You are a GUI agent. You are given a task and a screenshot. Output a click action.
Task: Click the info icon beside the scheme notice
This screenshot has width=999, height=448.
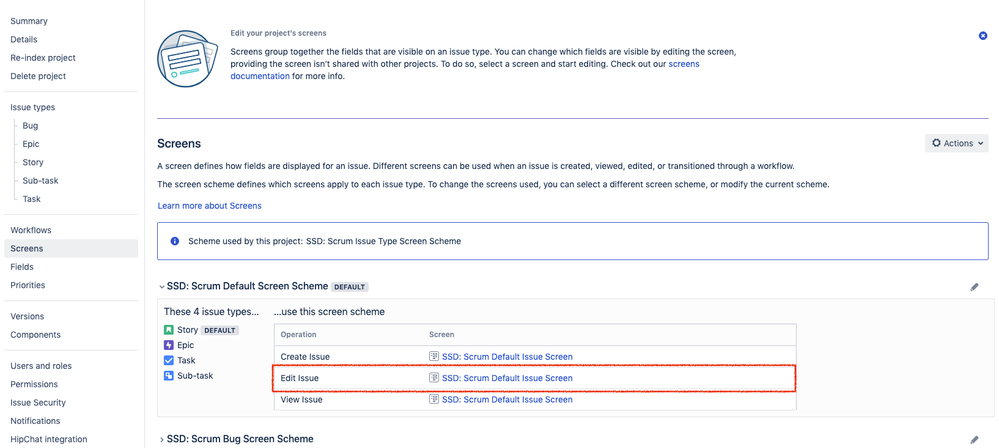point(175,242)
